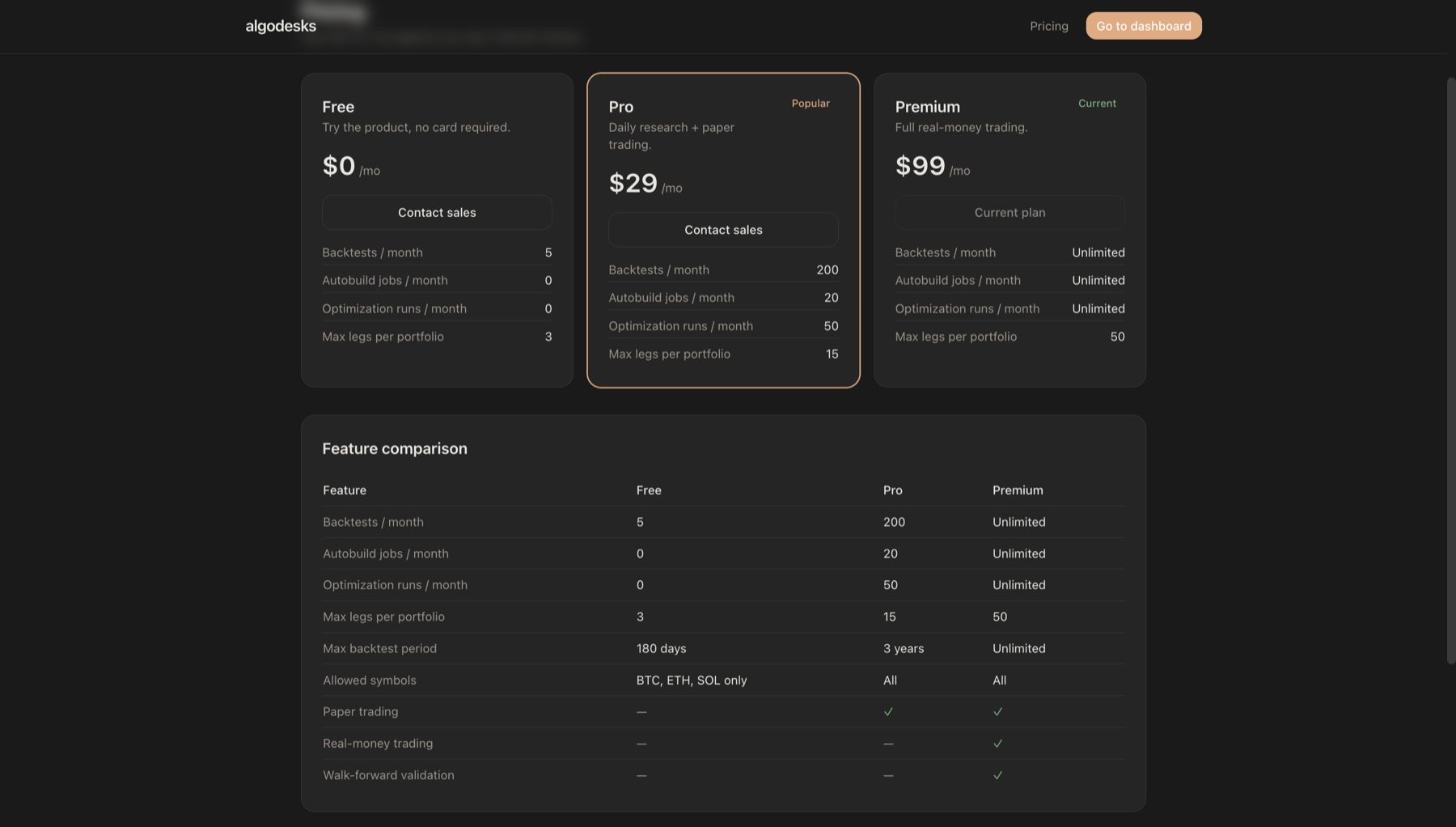1456x827 pixels.
Task: Click the Free plan card title
Action: 338,107
